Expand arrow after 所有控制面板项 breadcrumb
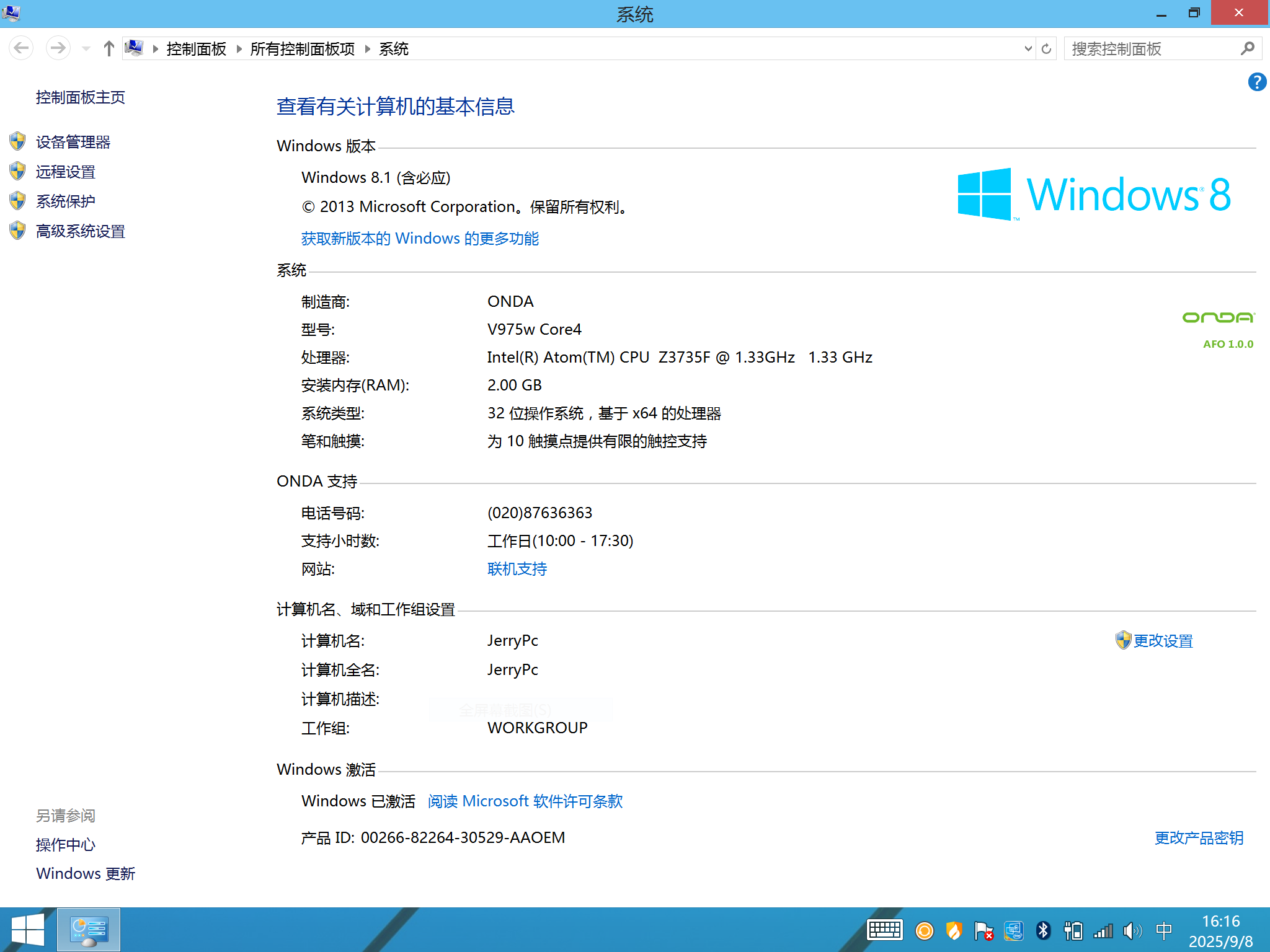Screen dimensions: 1270x952 coord(367,48)
